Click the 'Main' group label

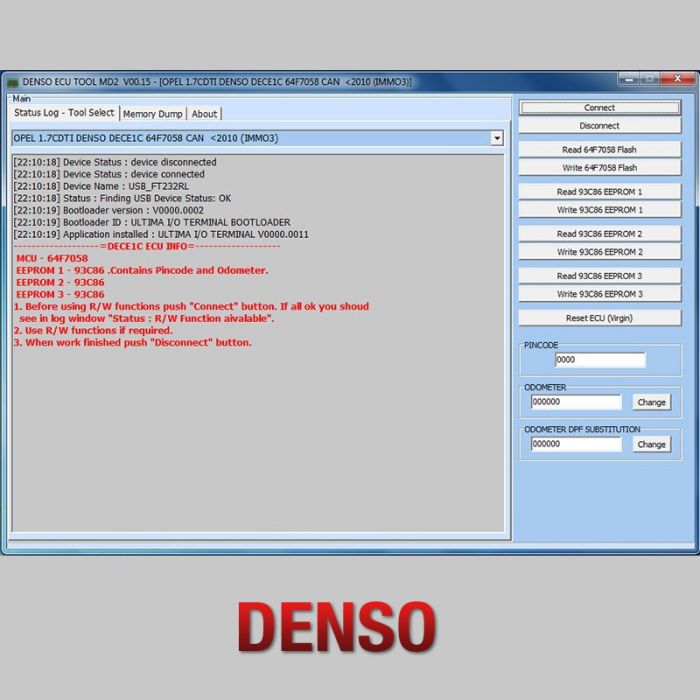pyautogui.click(x=21, y=99)
